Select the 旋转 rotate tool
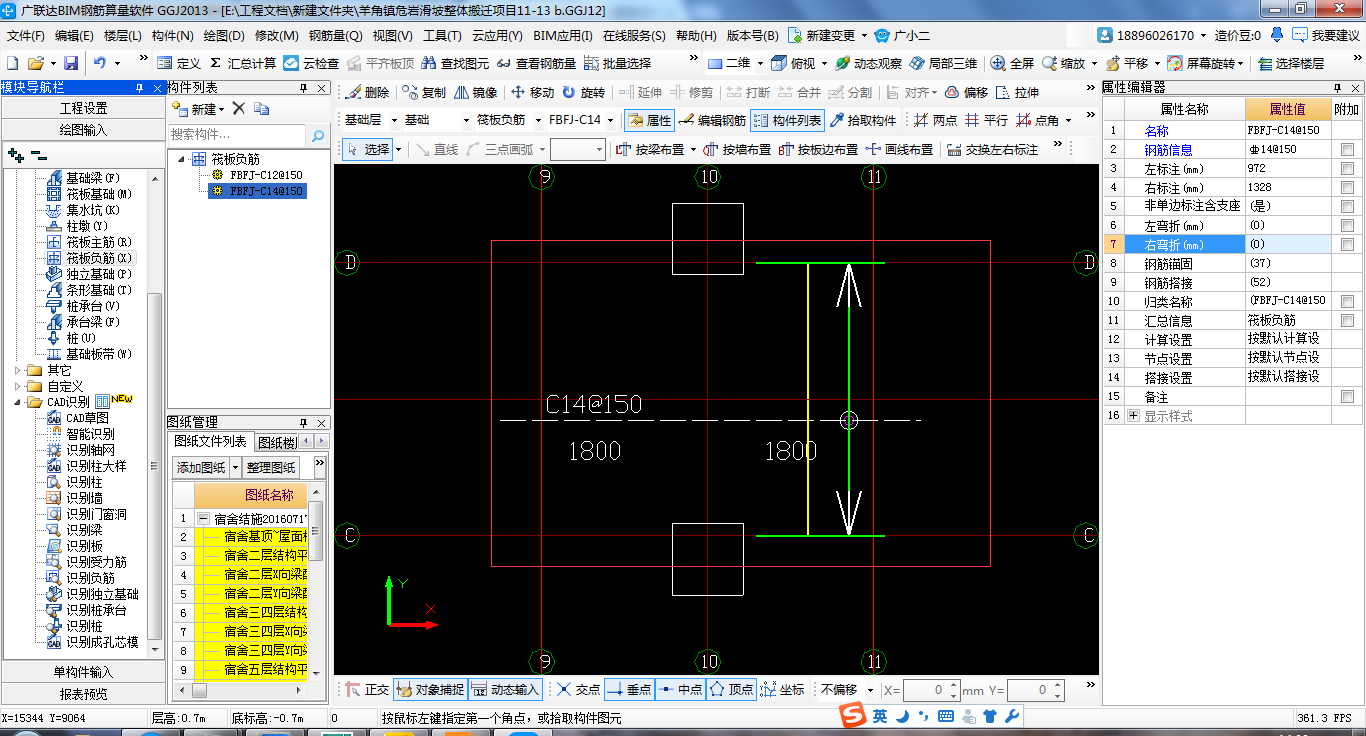Image resolution: width=1366 pixels, height=736 pixels. tap(583, 92)
